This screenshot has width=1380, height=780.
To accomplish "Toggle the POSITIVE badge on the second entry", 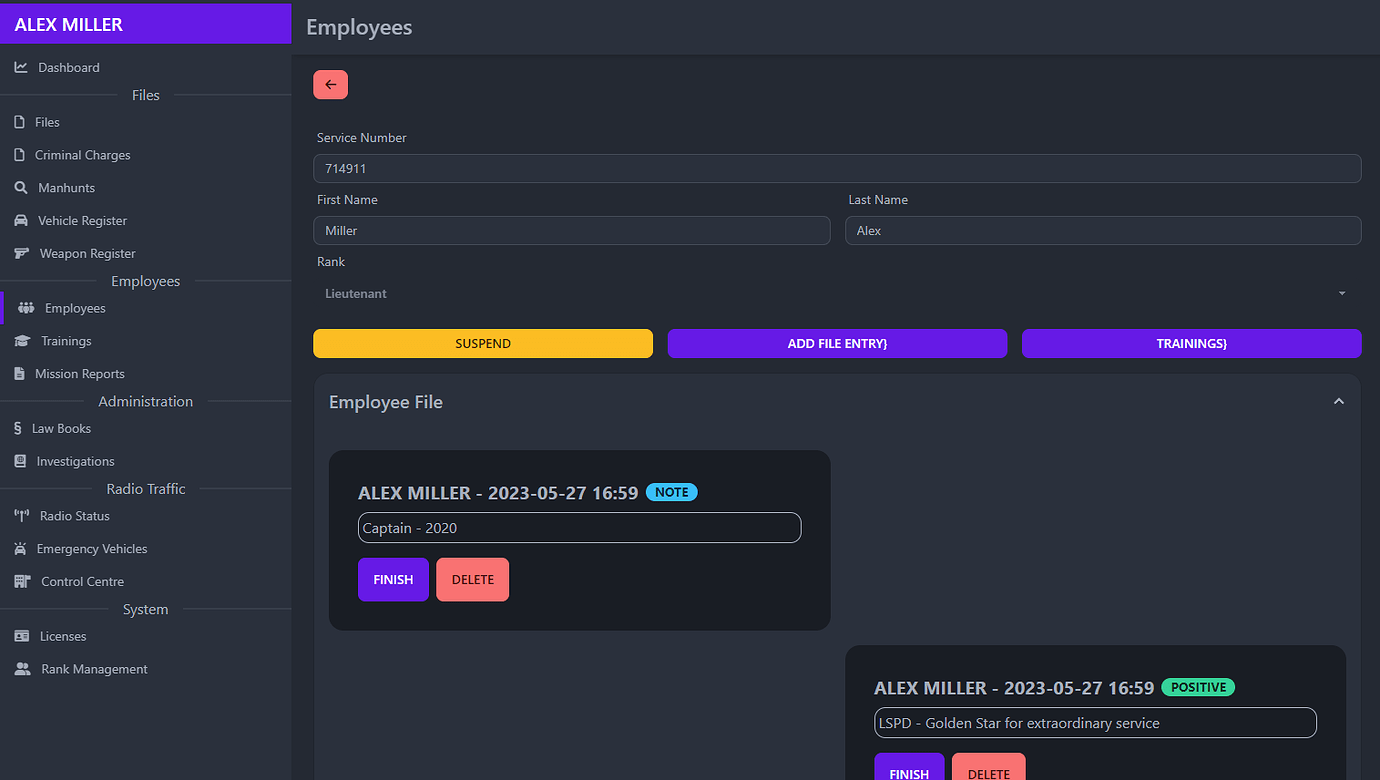I will (1198, 687).
